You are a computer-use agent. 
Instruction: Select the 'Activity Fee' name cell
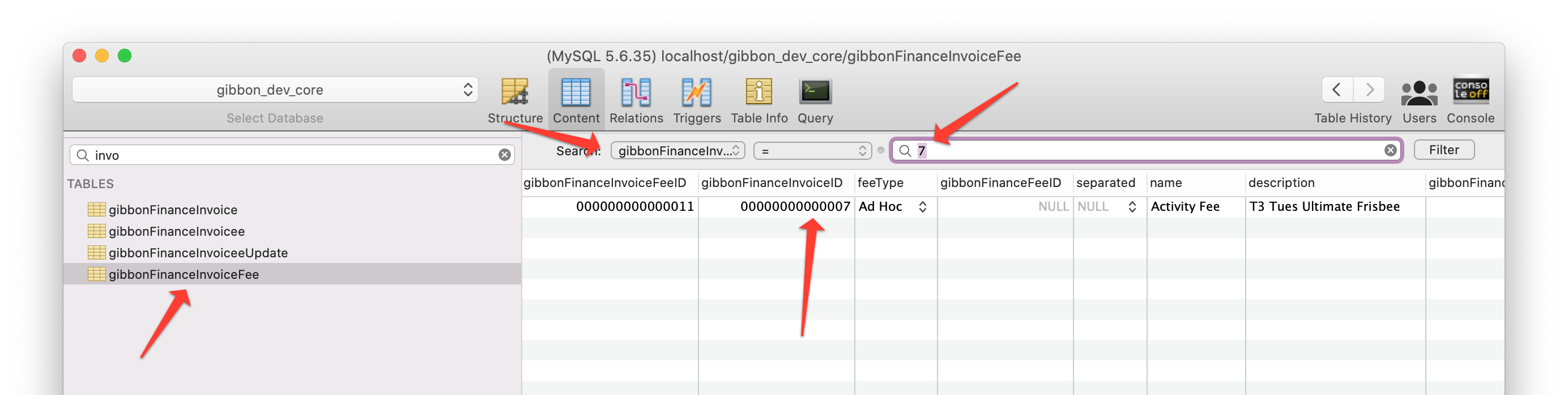tap(1196, 207)
